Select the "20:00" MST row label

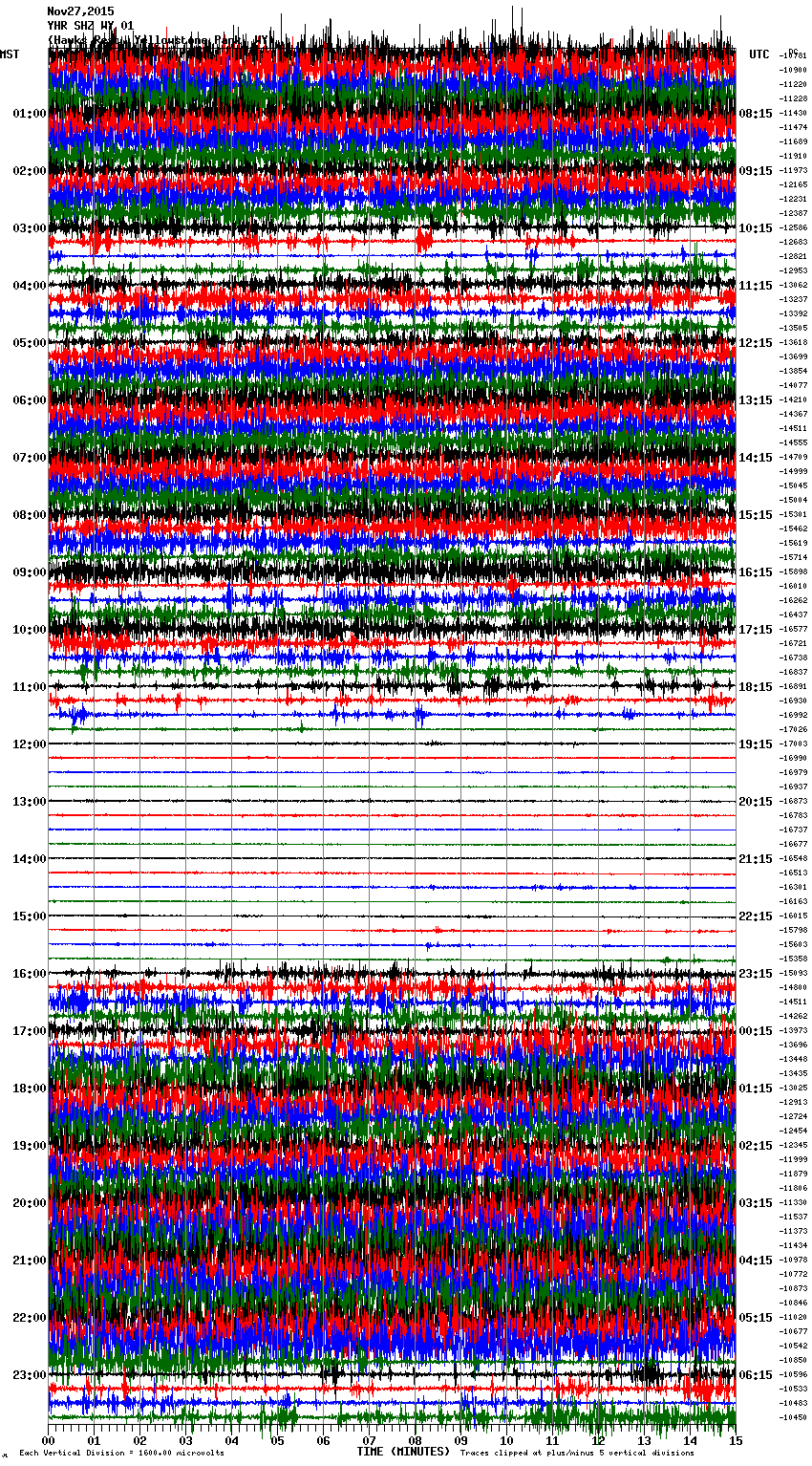pos(30,1203)
